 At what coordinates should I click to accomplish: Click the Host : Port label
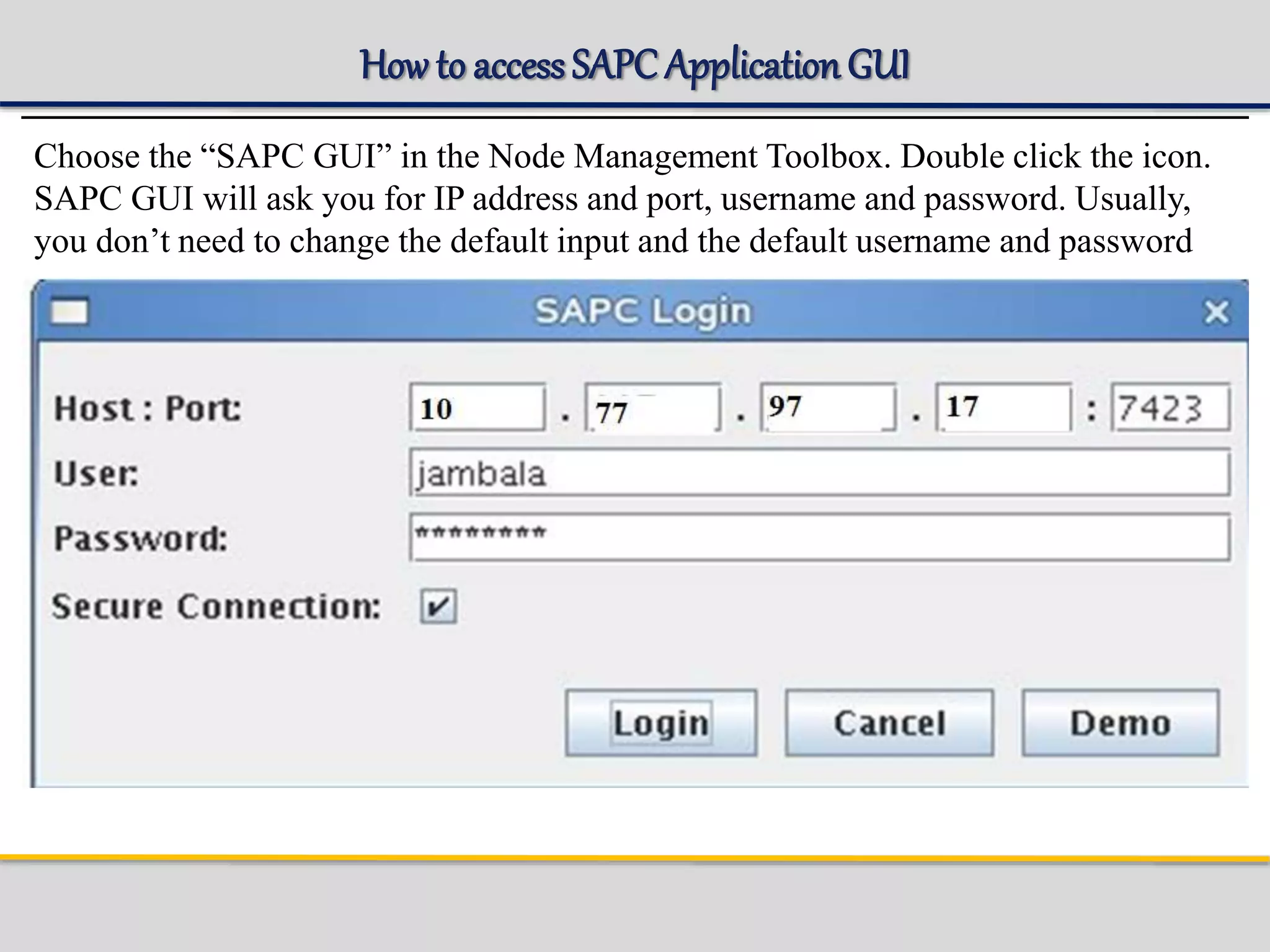click(x=148, y=408)
